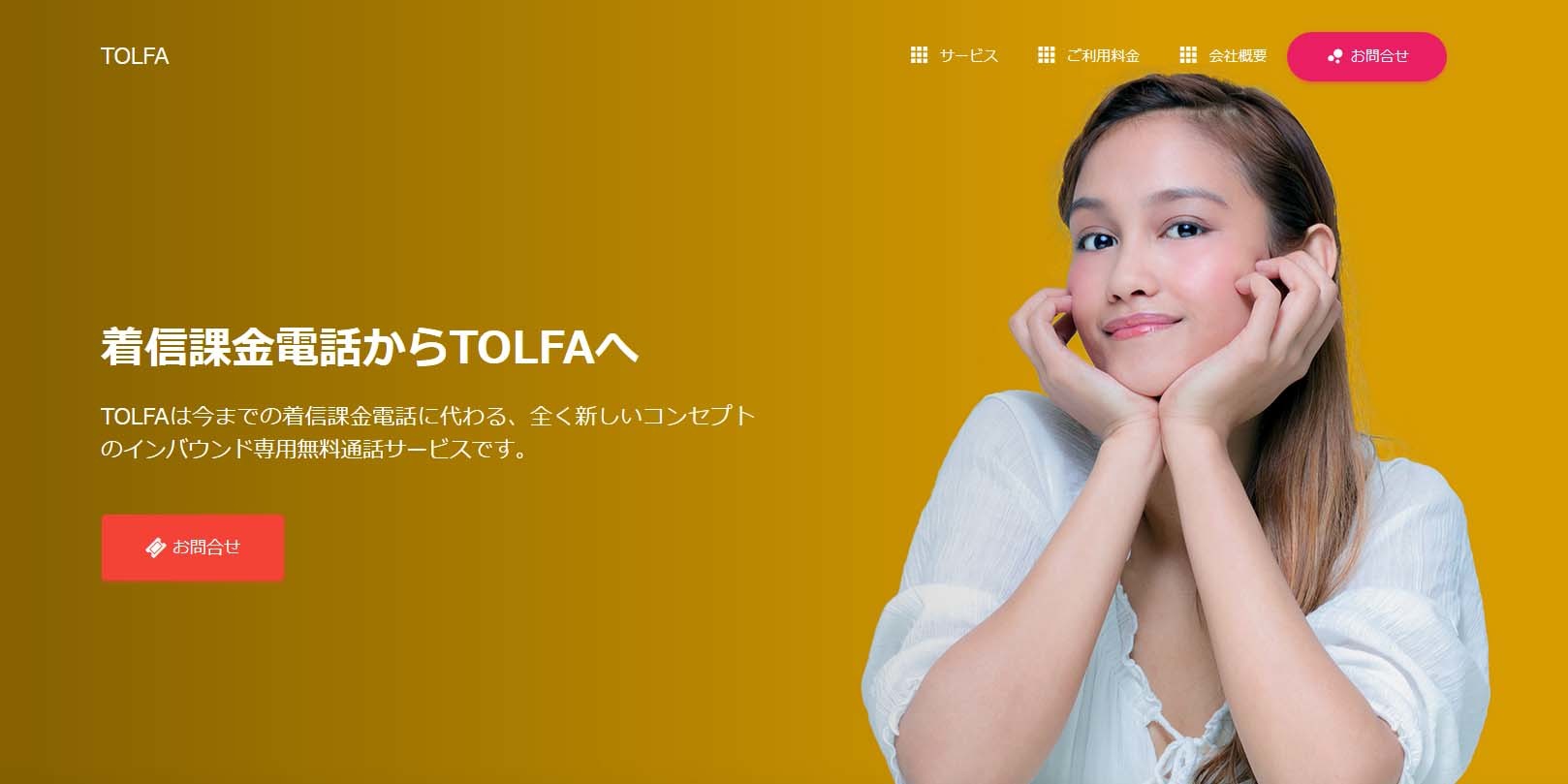The image size is (1568, 784).
Task: Click the description line starting with TOLFAは今までの
Action: click(x=427, y=417)
